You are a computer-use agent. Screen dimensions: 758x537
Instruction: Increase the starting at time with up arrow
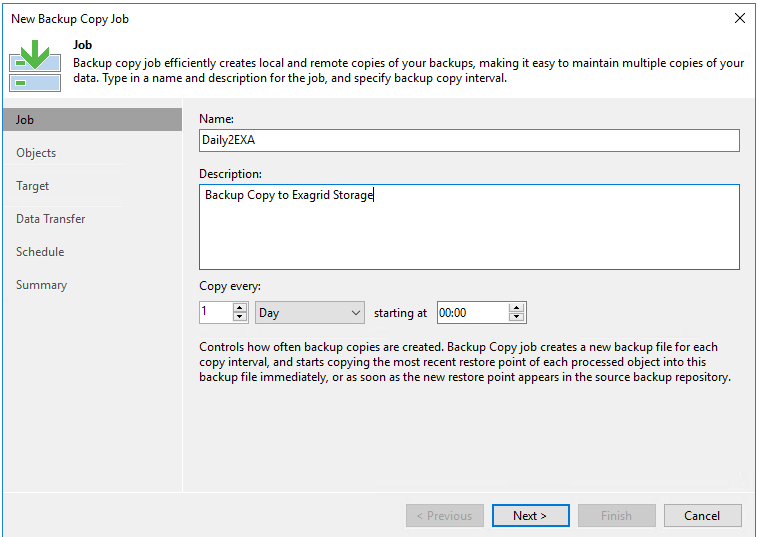(516, 307)
